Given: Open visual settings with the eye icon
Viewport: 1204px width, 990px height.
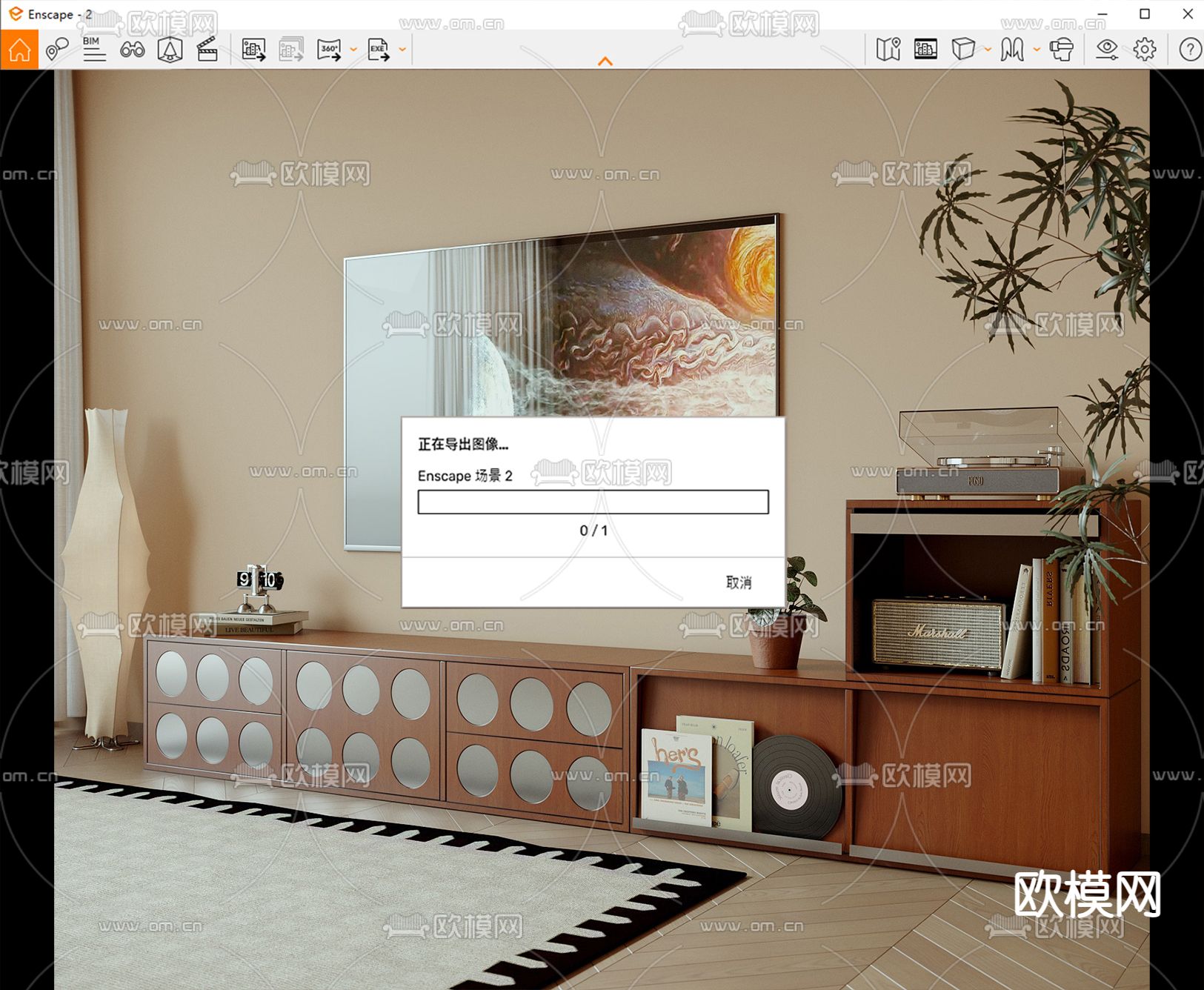Looking at the screenshot, I should coord(1107,50).
